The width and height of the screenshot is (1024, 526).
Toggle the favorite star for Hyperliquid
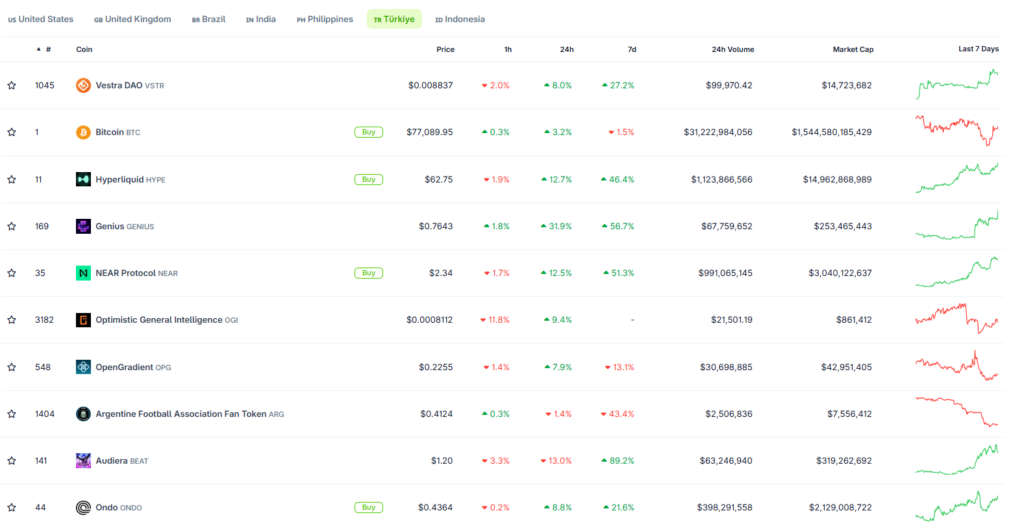(x=12, y=179)
